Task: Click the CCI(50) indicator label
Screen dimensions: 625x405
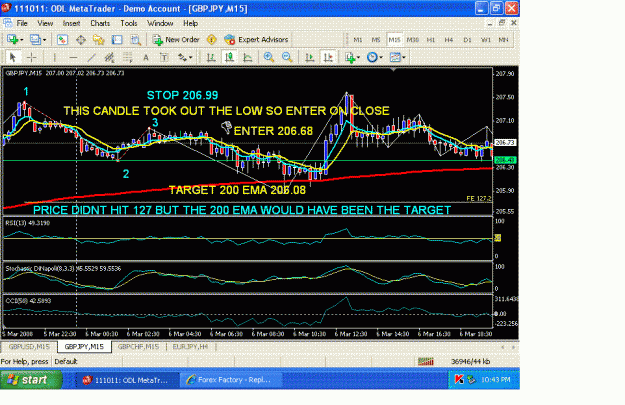Action: pyautogui.click(x=28, y=301)
